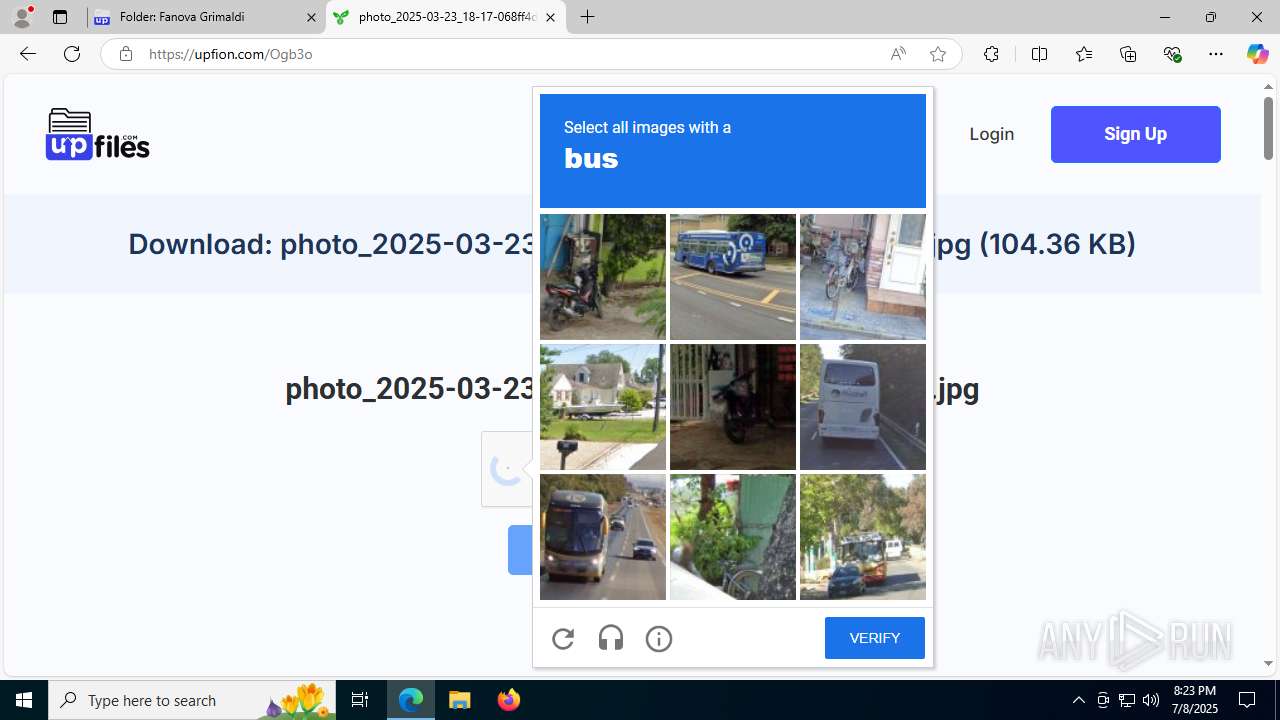Screen dimensions: 1280x720
Task: Open the Login link
Action: [x=991, y=134]
